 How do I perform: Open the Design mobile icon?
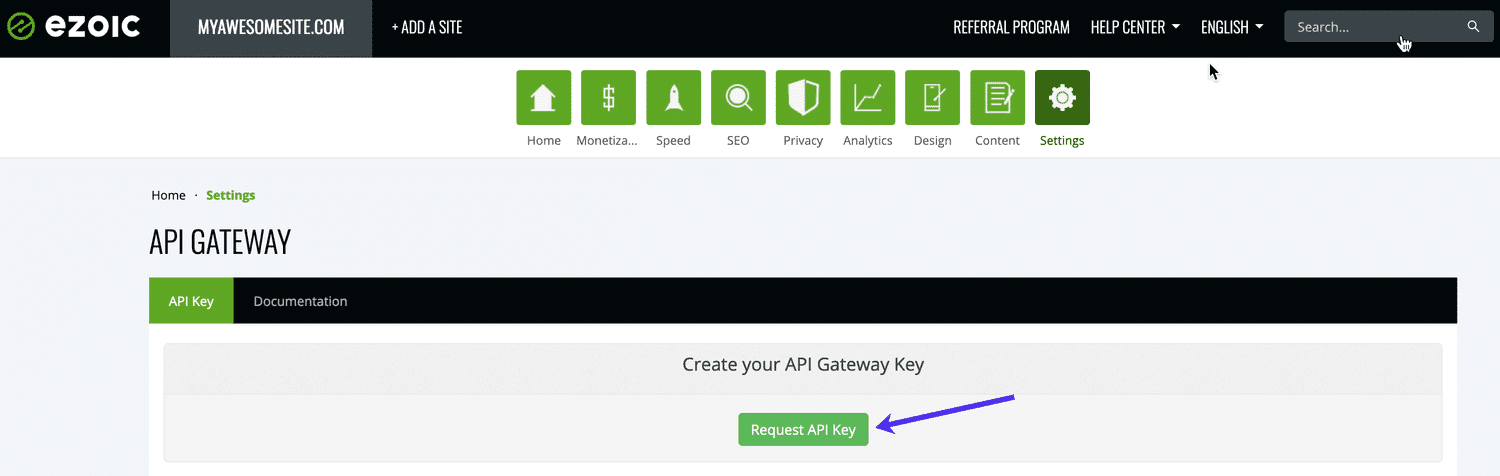tap(932, 98)
